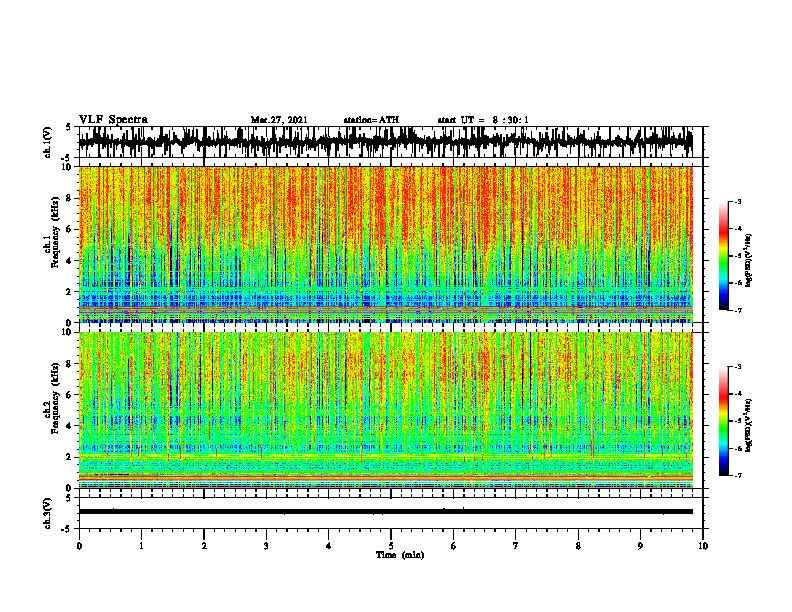
Task: Click the time axis tick label "2"
Action: (x=204, y=546)
